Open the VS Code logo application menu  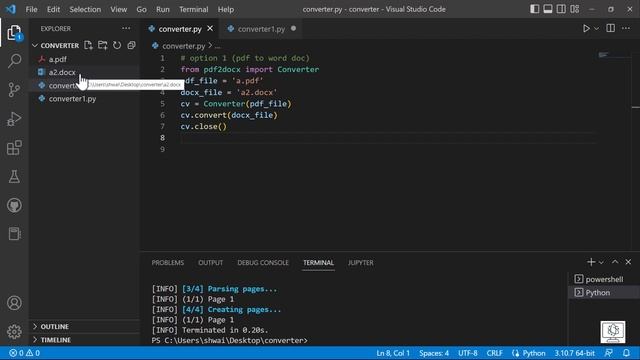pos(11,9)
